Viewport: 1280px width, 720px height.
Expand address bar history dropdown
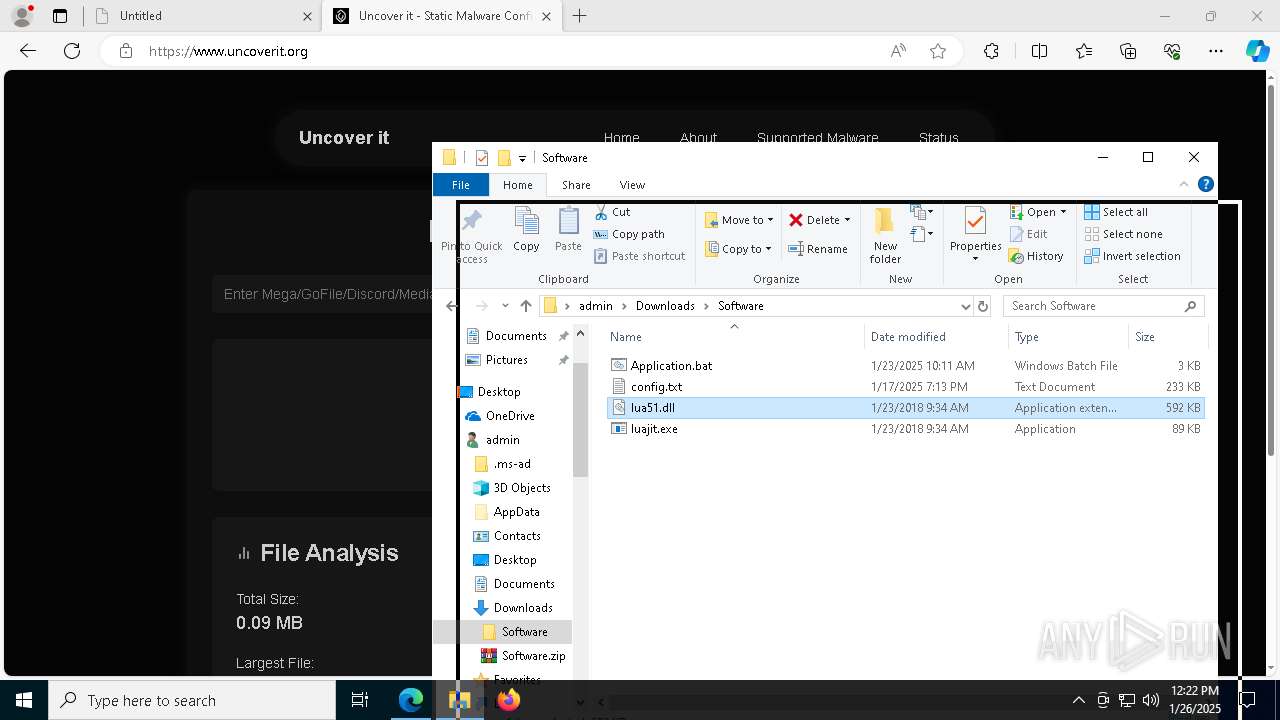(x=965, y=306)
